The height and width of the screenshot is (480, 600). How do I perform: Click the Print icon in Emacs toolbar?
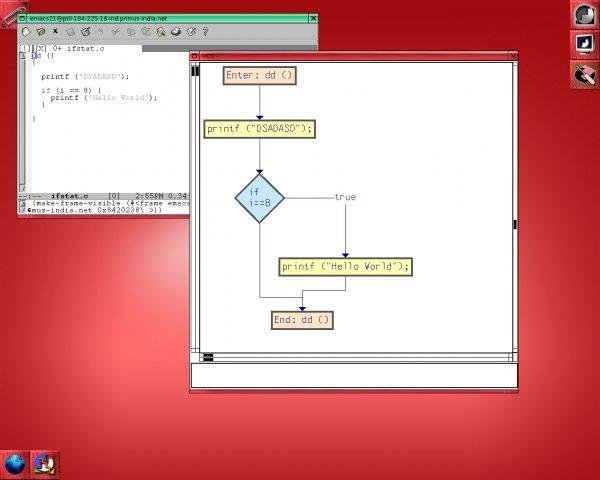(176, 32)
